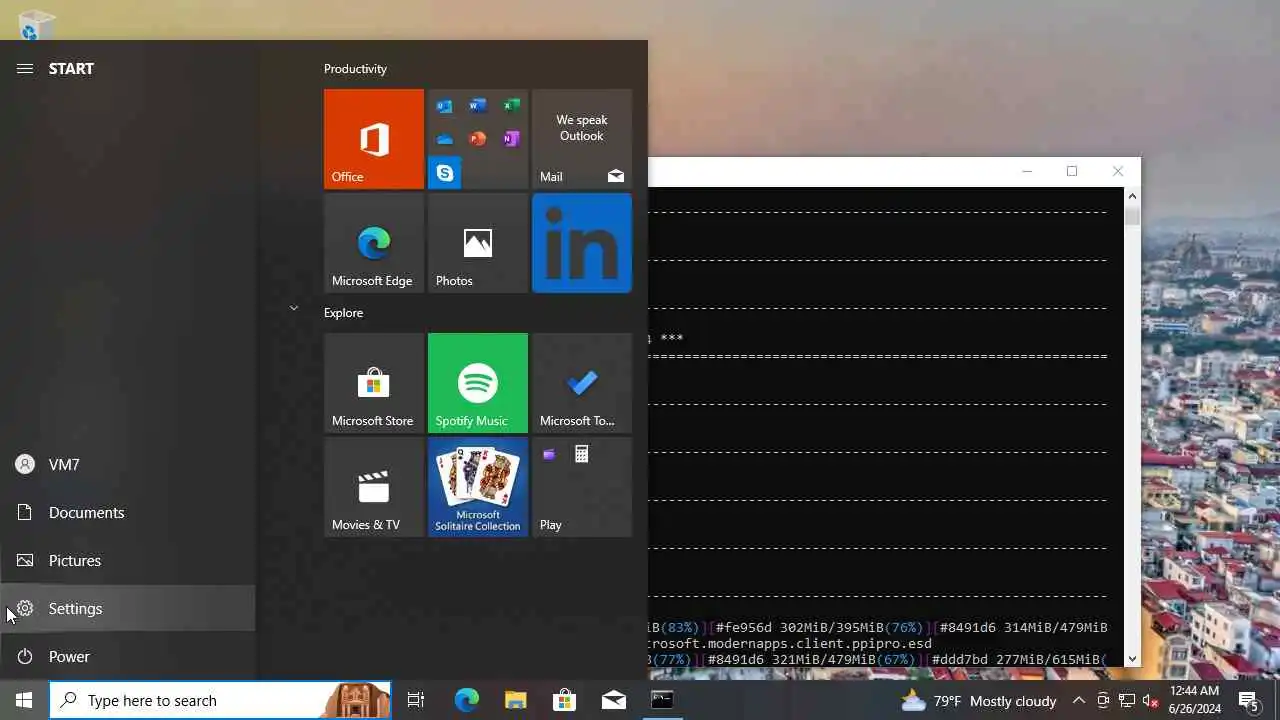The width and height of the screenshot is (1280, 720).
Task: Open Microsoft Store from the taskbar
Action: coord(565,700)
